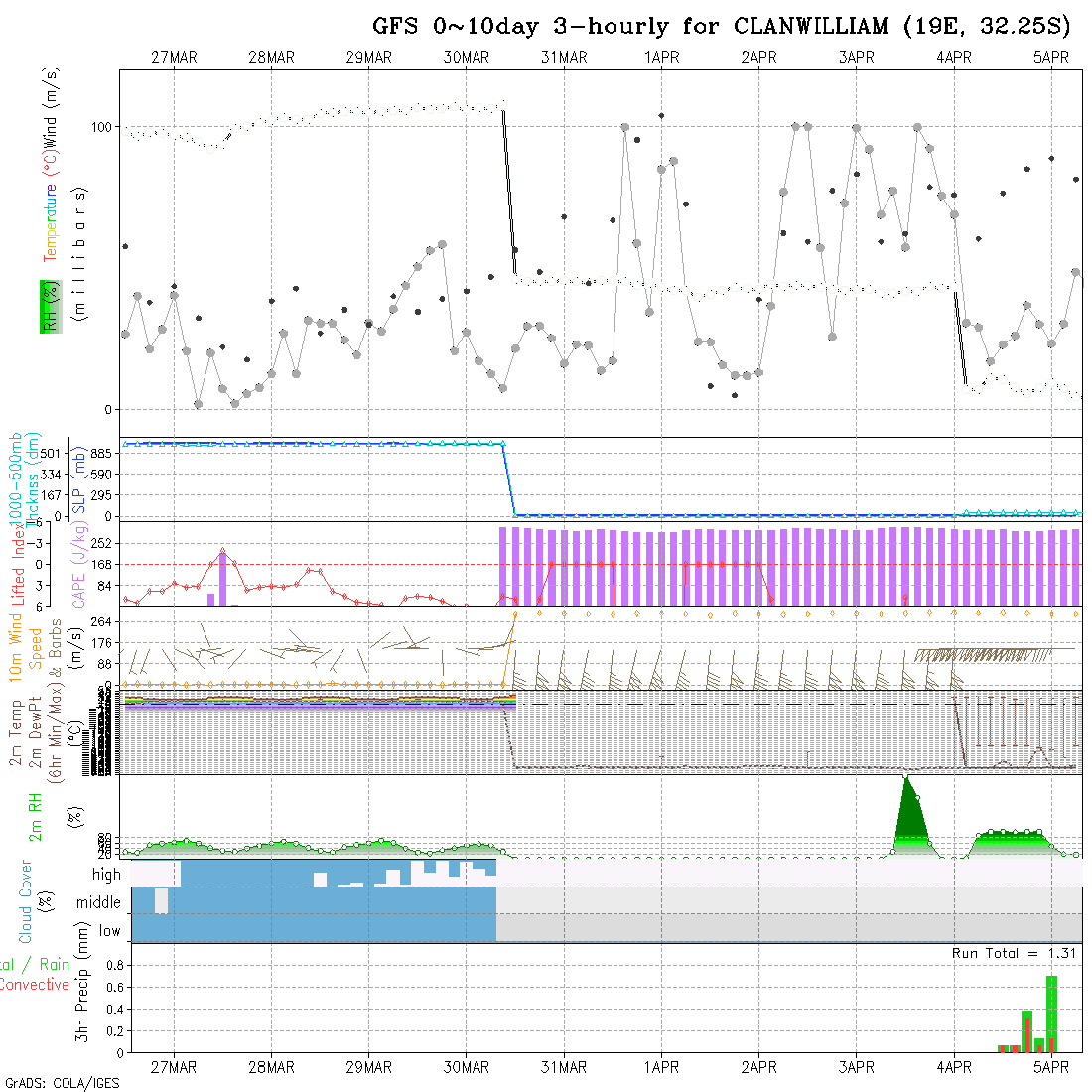The width and height of the screenshot is (1092, 1092).
Task: Click the (millibars) vertical label
Action: click(x=80, y=254)
